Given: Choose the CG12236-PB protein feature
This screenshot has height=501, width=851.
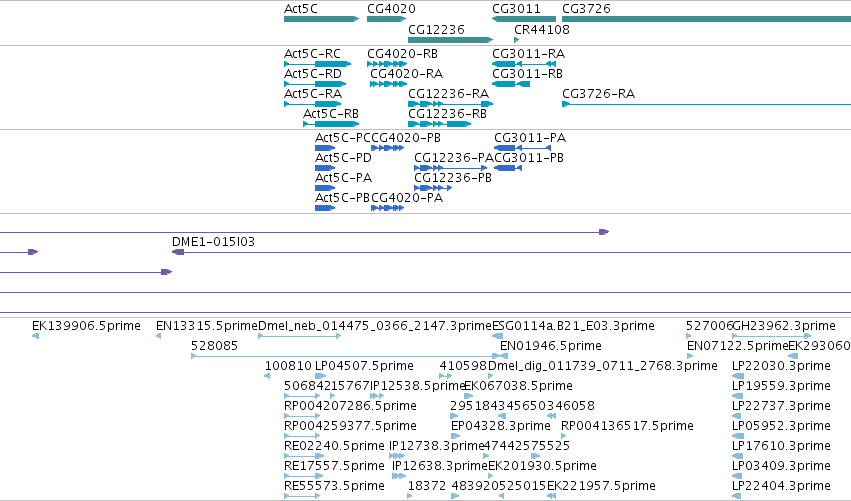Looking at the screenshot, I should point(433,188).
